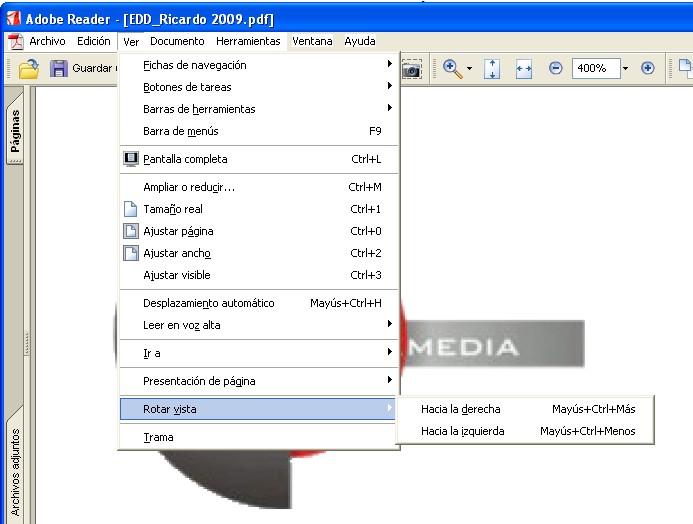This screenshot has width=693, height=524.
Task: Open the Herramientas menu
Action: pos(248,41)
